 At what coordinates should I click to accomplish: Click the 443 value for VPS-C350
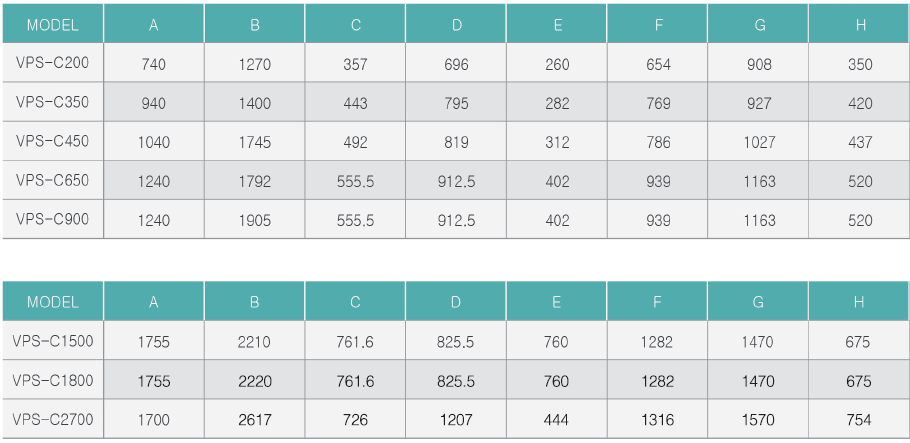[355, 103]
